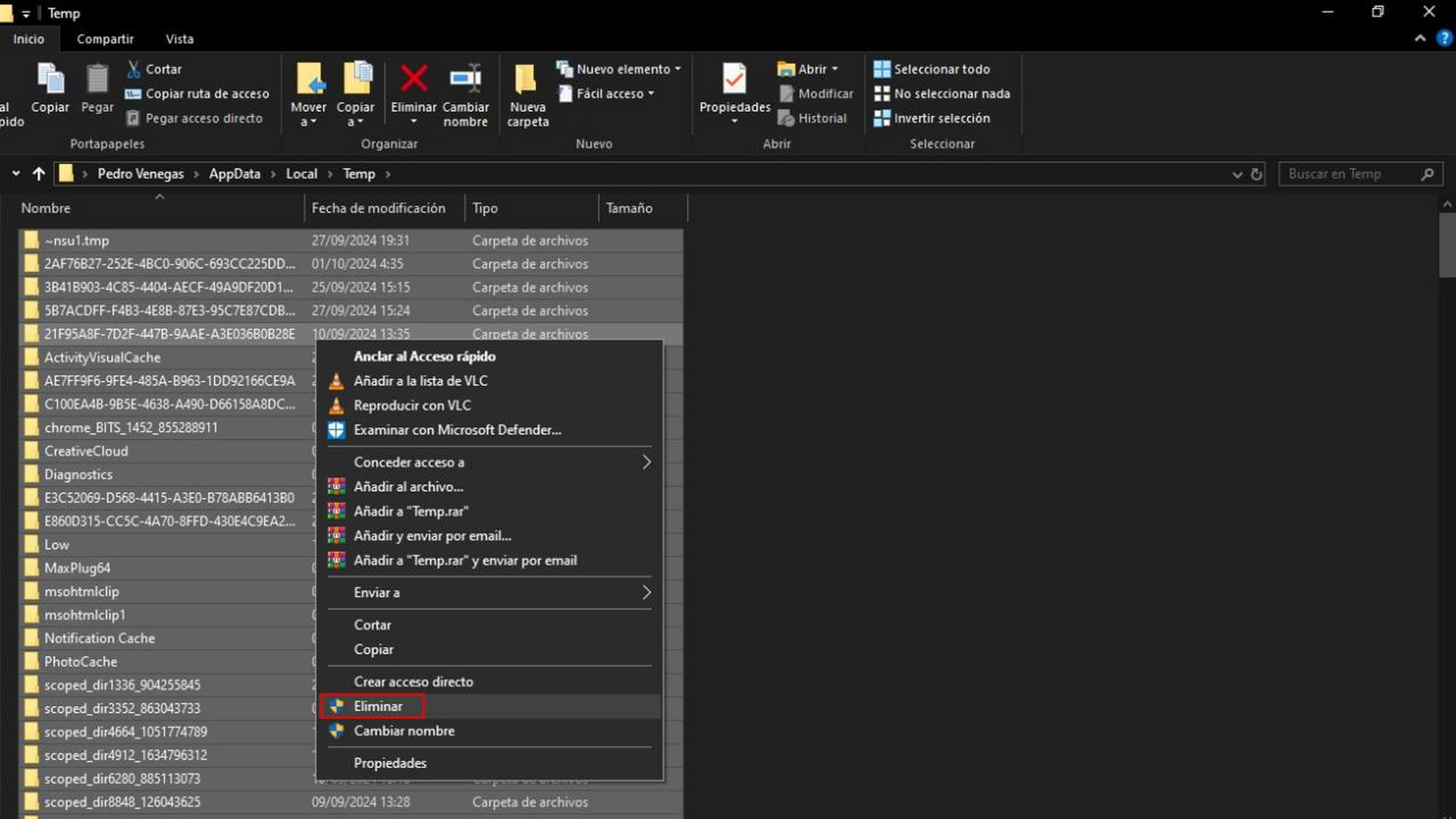Select Añadir y enviar por email...
Image resolution: width=1456 pixels, height=819 pixels.
(490, 536)
